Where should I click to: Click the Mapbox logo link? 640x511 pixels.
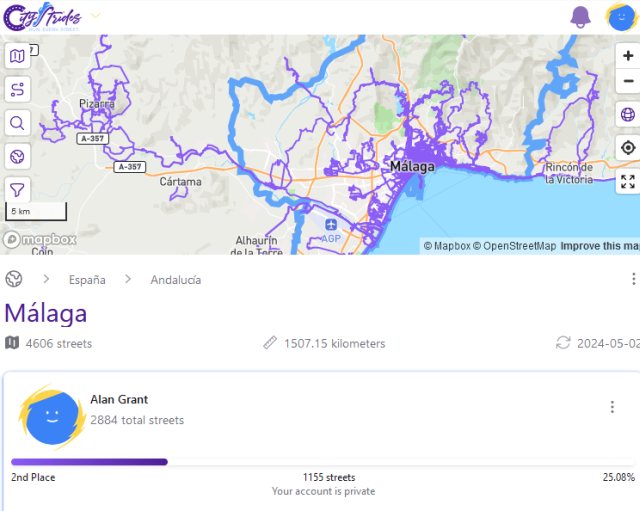[40, 240]
